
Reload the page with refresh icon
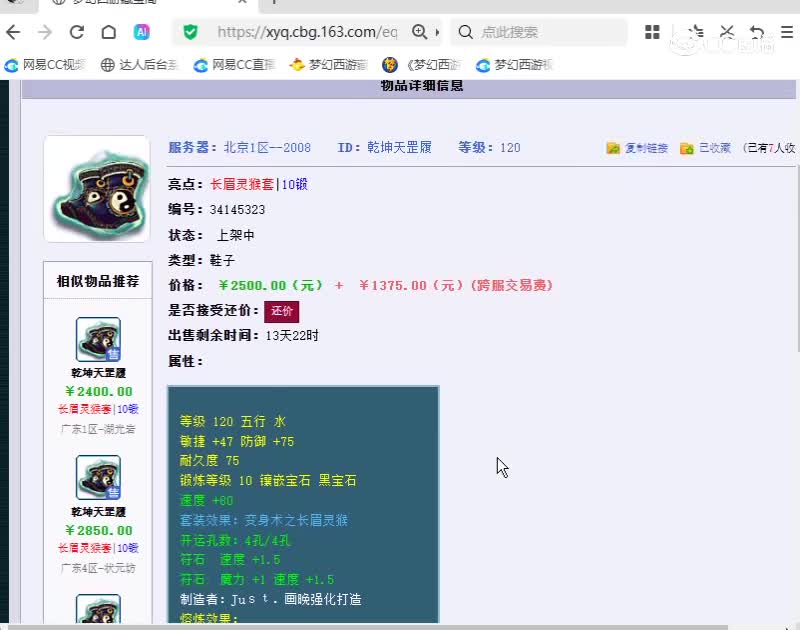(77, 33)
